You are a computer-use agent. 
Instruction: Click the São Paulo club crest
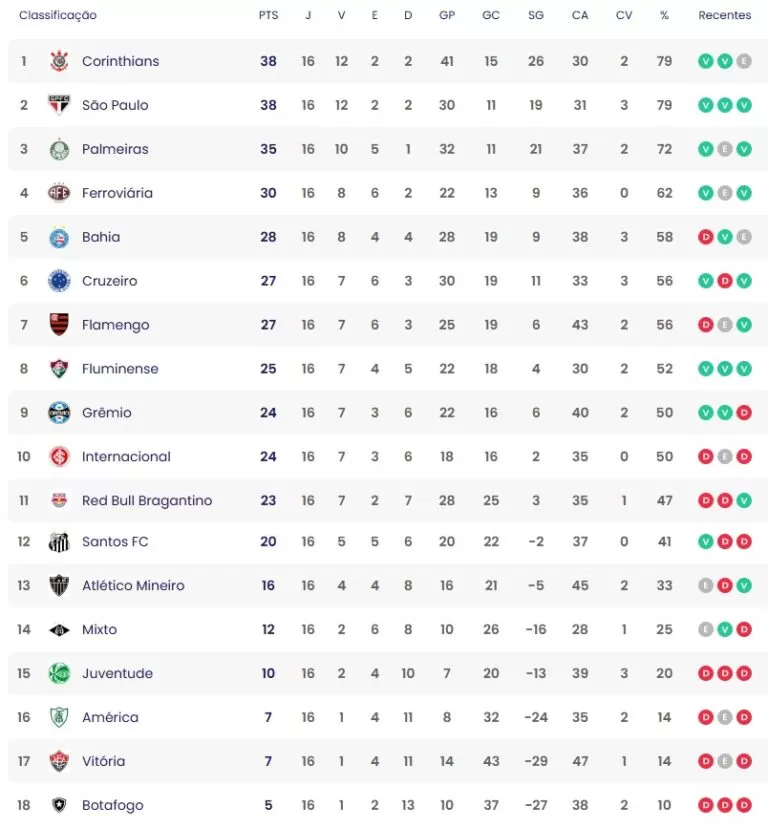59,105
